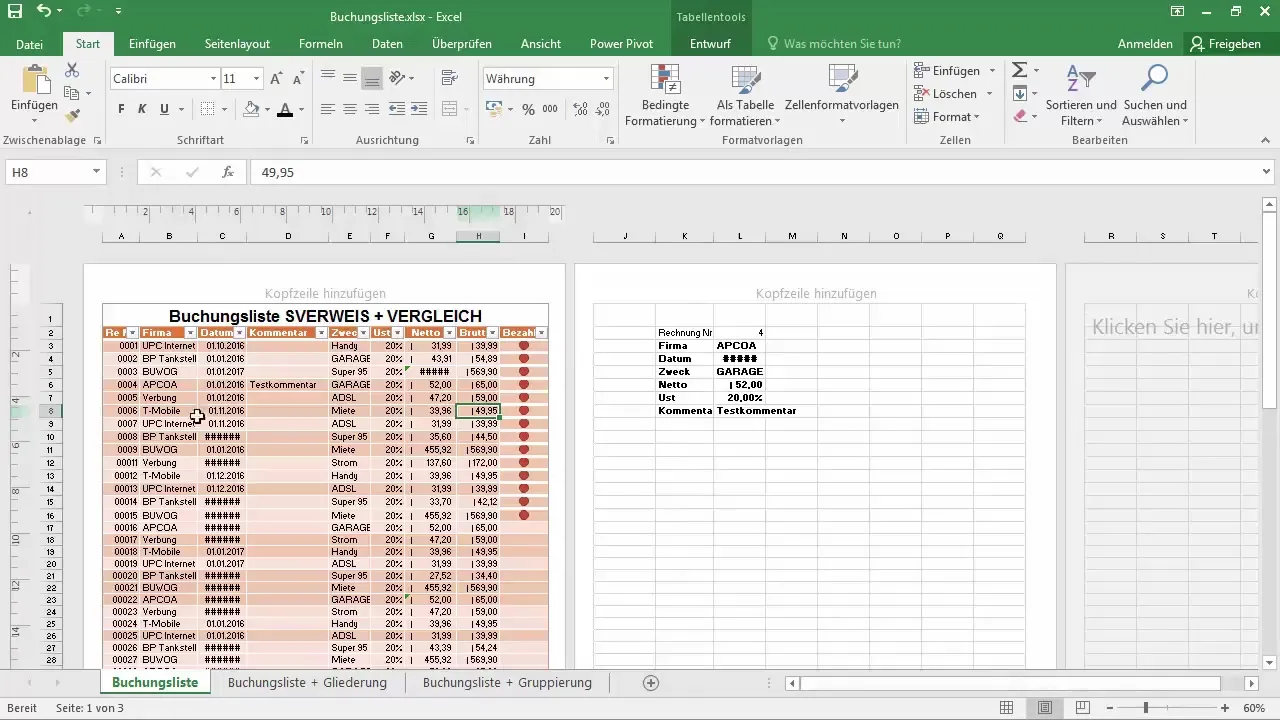The image size is (1280, 720).
Task: Click the clear eraser icon
Action: tap(1020, 116)
